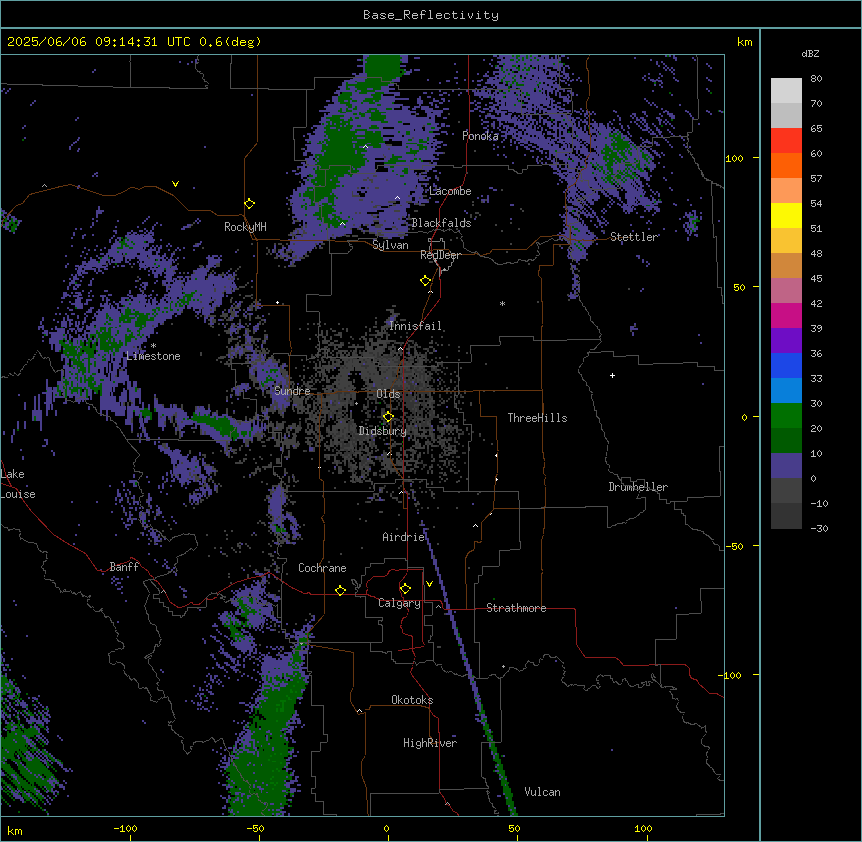Select the Cochrane map label

tap(322, 568)
